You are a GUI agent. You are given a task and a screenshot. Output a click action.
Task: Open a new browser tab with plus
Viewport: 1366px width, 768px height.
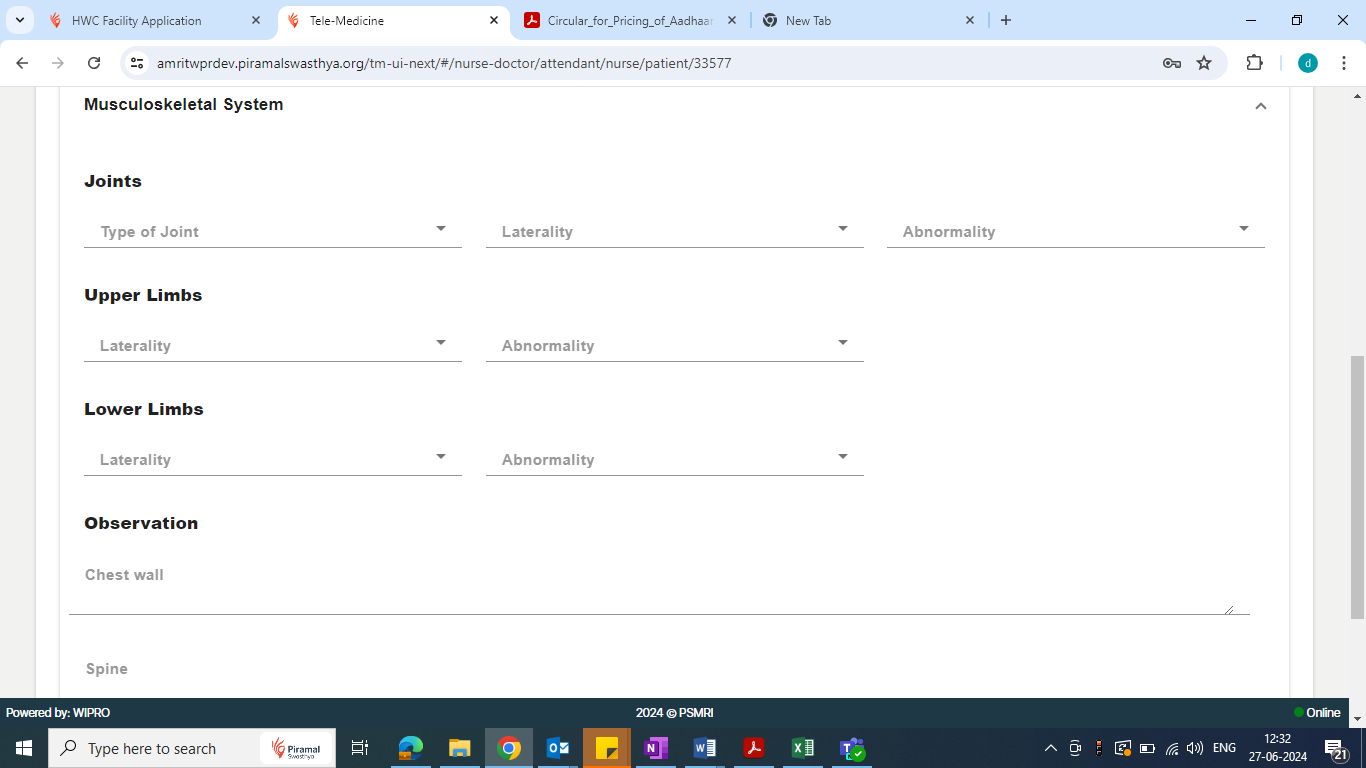pos(1006,20)
